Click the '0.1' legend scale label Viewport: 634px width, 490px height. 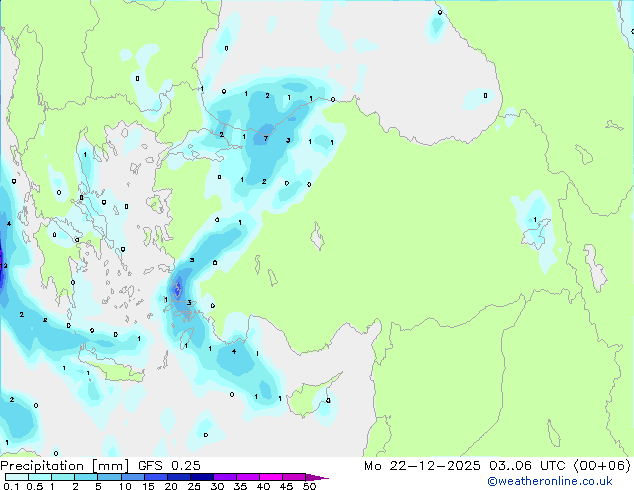point(12,486)
